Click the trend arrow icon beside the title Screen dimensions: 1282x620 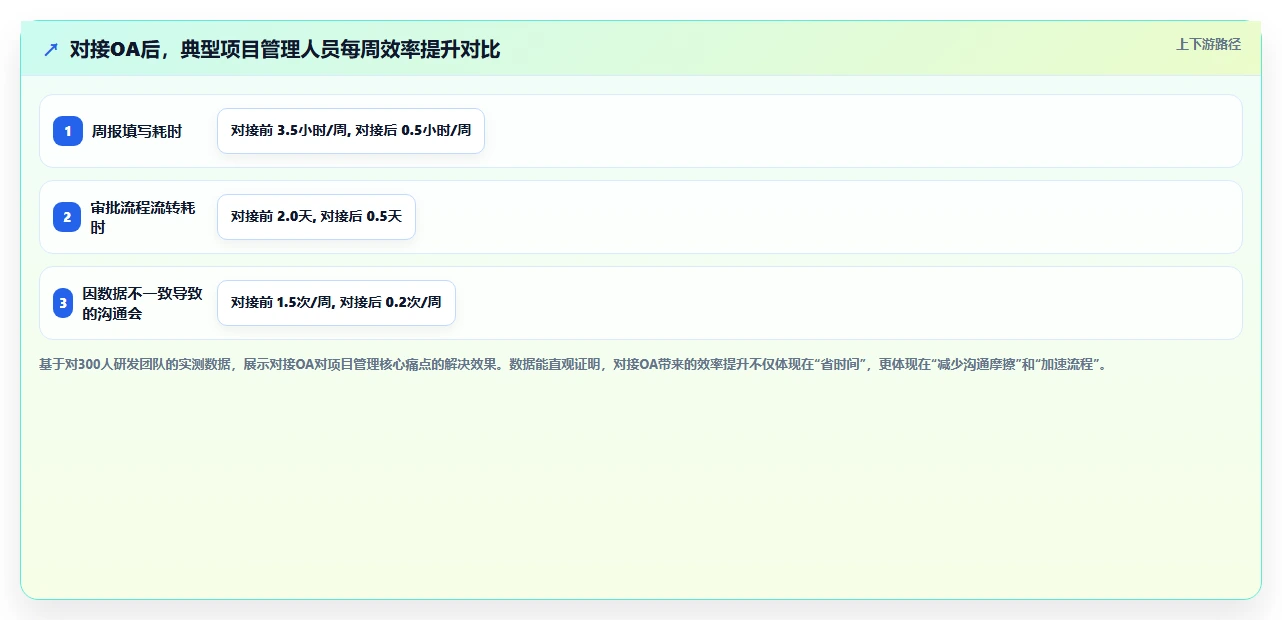(x=51, y=49)
